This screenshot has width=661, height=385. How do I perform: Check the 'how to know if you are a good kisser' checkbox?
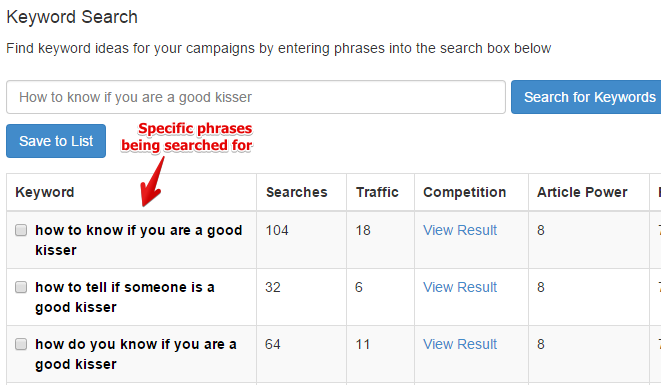tap(21, 230)
